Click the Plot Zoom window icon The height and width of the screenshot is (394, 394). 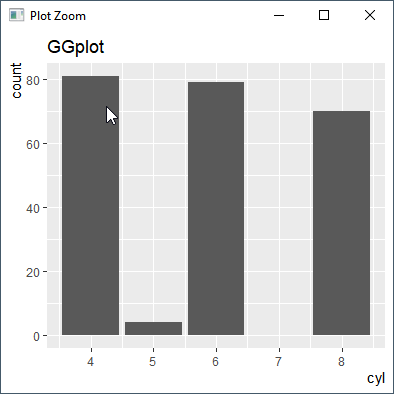[x=16, y=15]
